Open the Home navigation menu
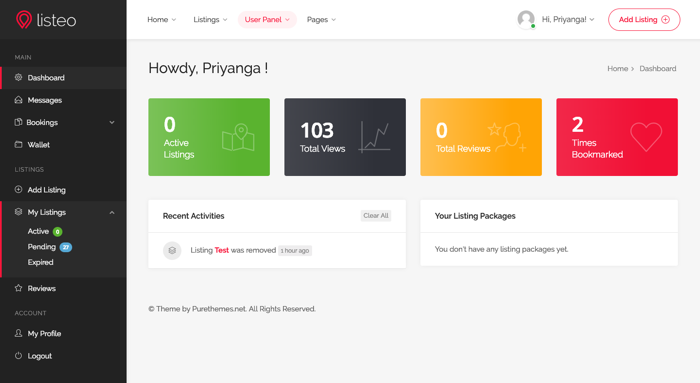This screenshot has height=383, width=700. [x=162, y=20]
